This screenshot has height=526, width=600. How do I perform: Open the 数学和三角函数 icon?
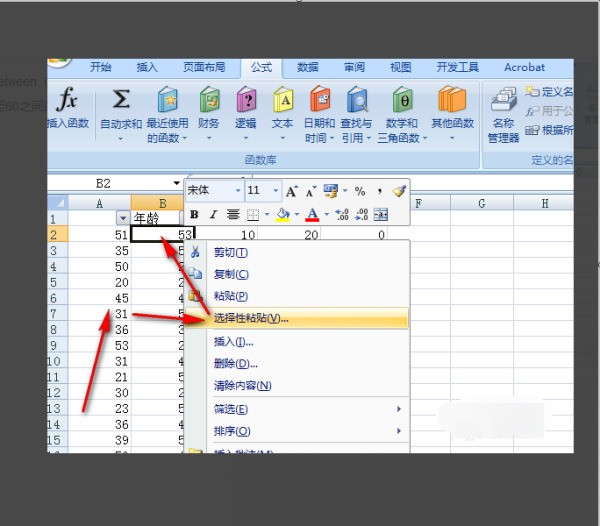(402, 99)
